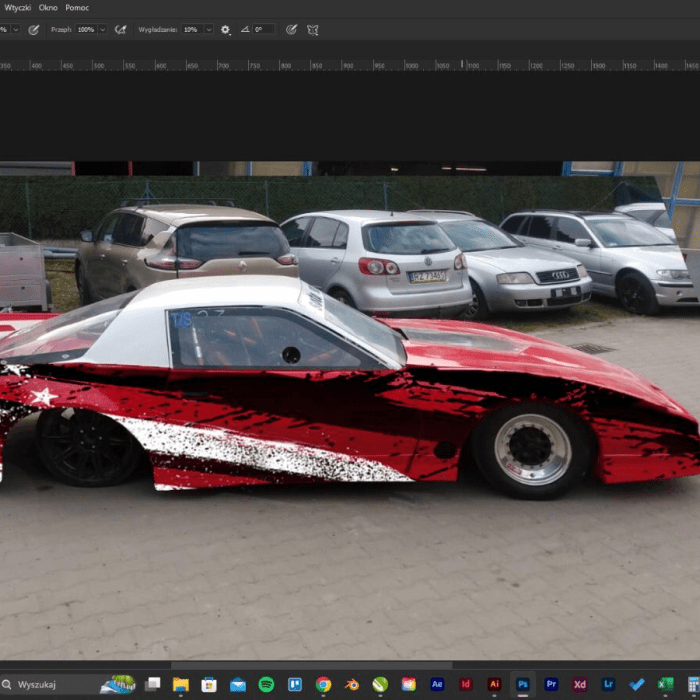Open the Wtyczki menu
Screen dimensions: 700x700
(x=17, y=7)
